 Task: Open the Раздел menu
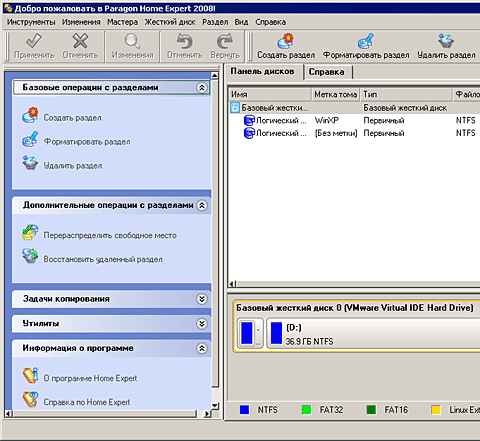tap(215, 22)
